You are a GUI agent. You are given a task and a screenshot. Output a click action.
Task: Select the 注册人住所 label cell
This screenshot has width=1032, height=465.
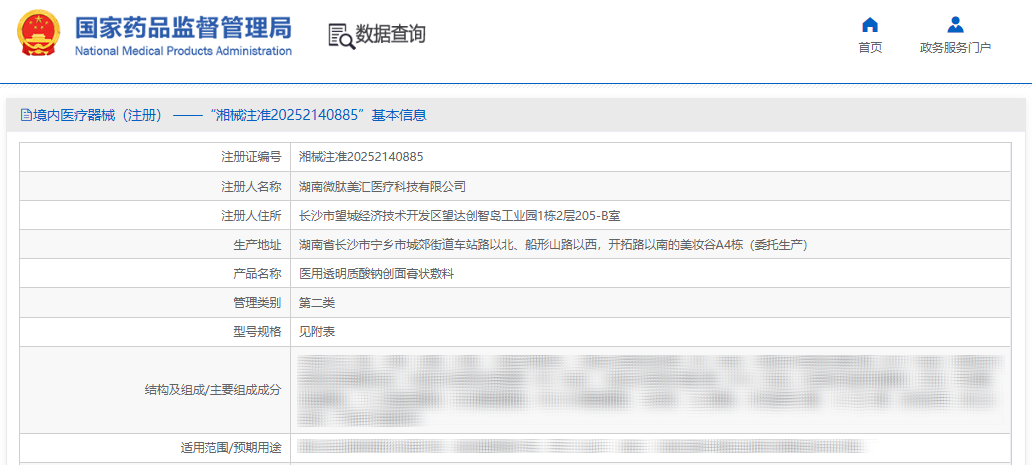(155, 216)
